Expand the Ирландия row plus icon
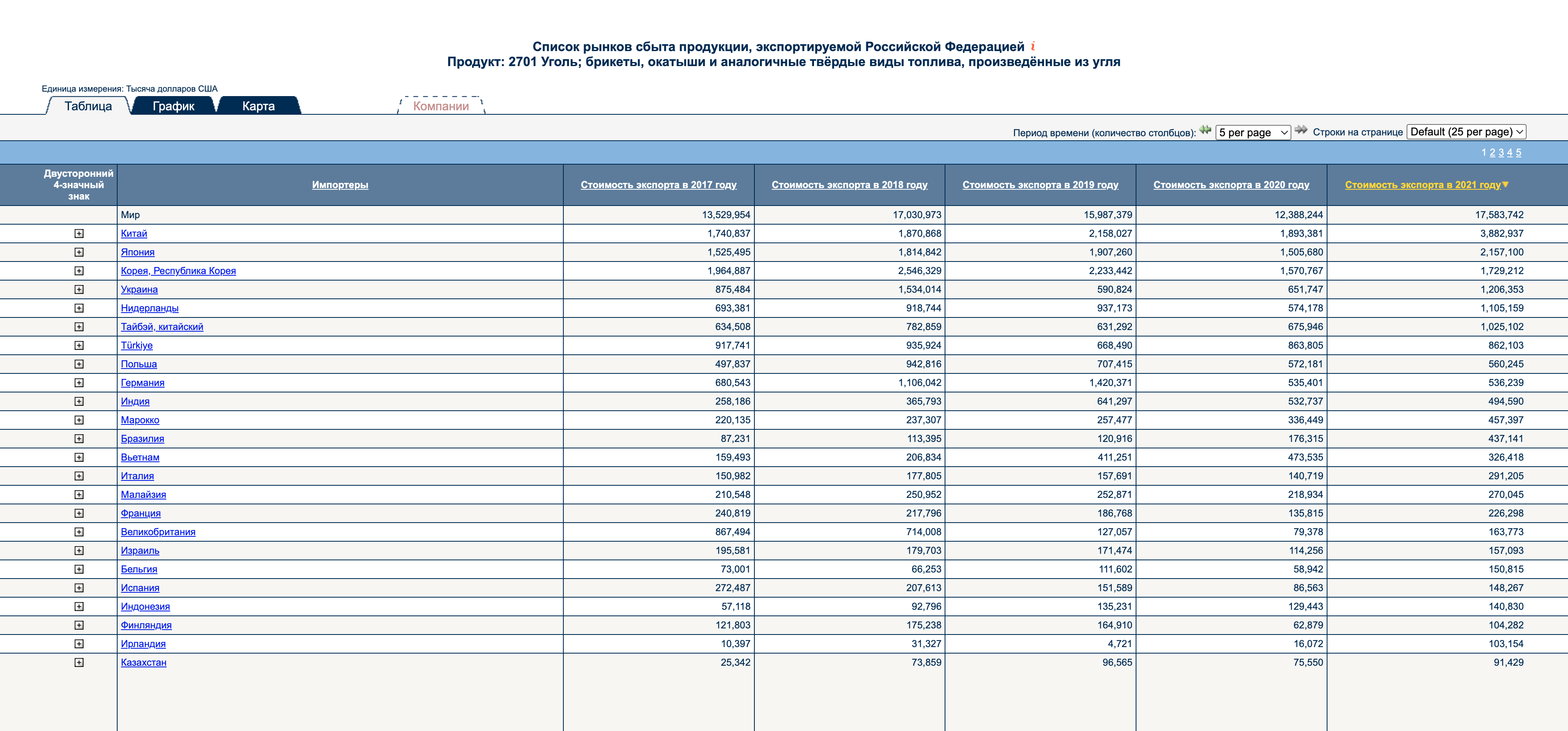The image size is (1568, 731). tap(79, 644)
